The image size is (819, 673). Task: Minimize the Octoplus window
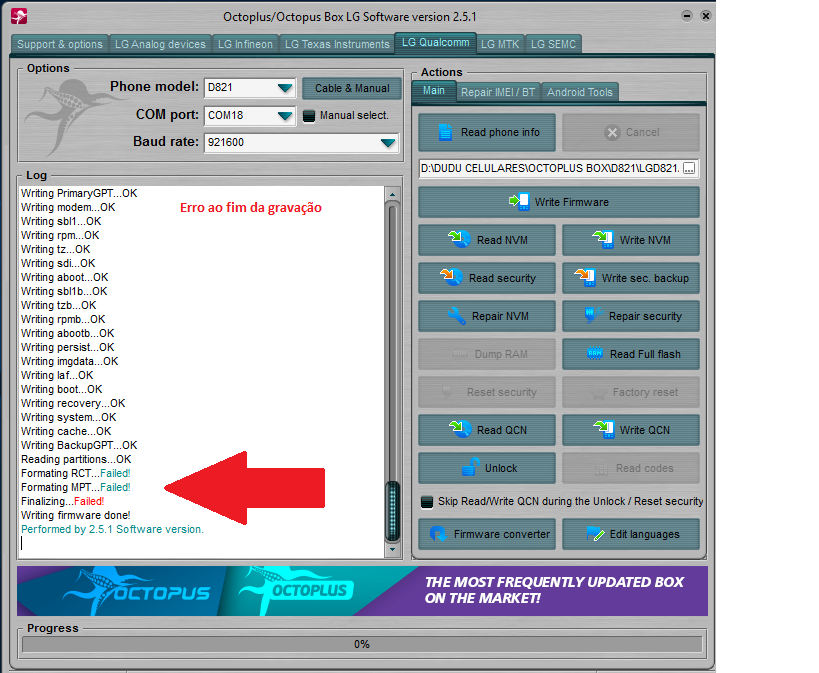687,16
